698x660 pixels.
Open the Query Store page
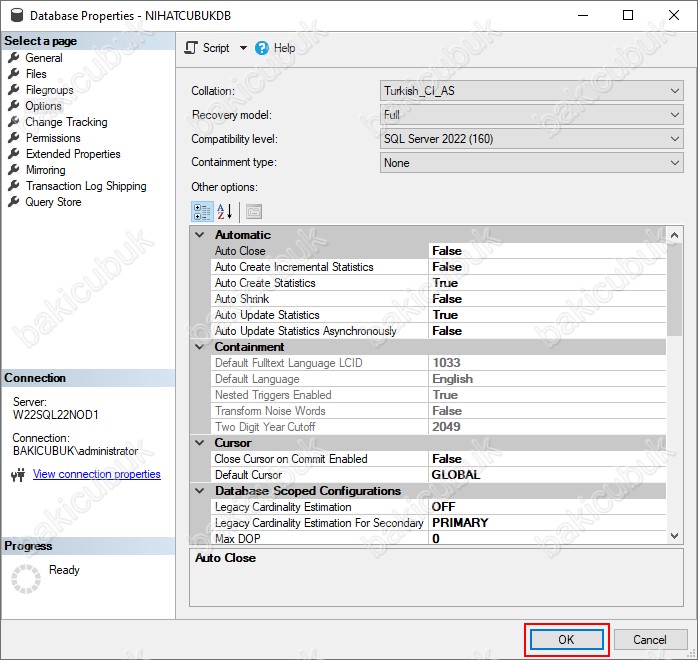(x=53, y=202)
